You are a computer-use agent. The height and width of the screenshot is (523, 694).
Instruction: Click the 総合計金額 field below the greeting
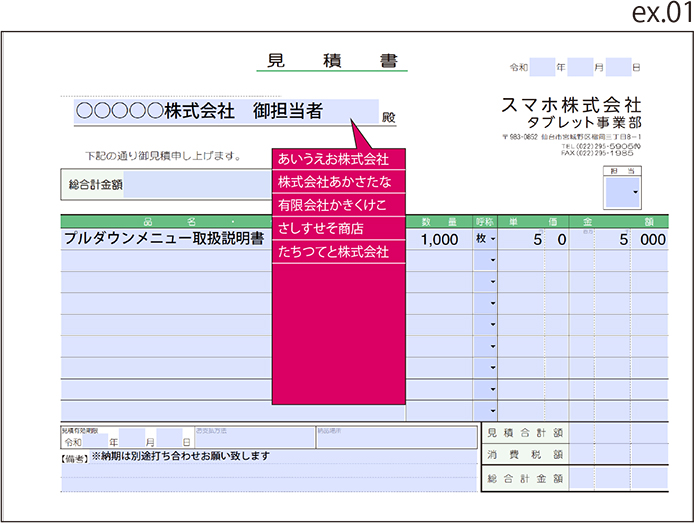coord(197,185)
